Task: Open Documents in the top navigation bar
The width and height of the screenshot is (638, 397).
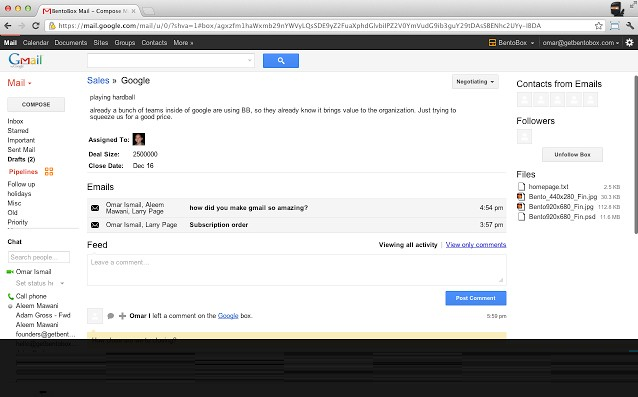Action: point(71,43)
